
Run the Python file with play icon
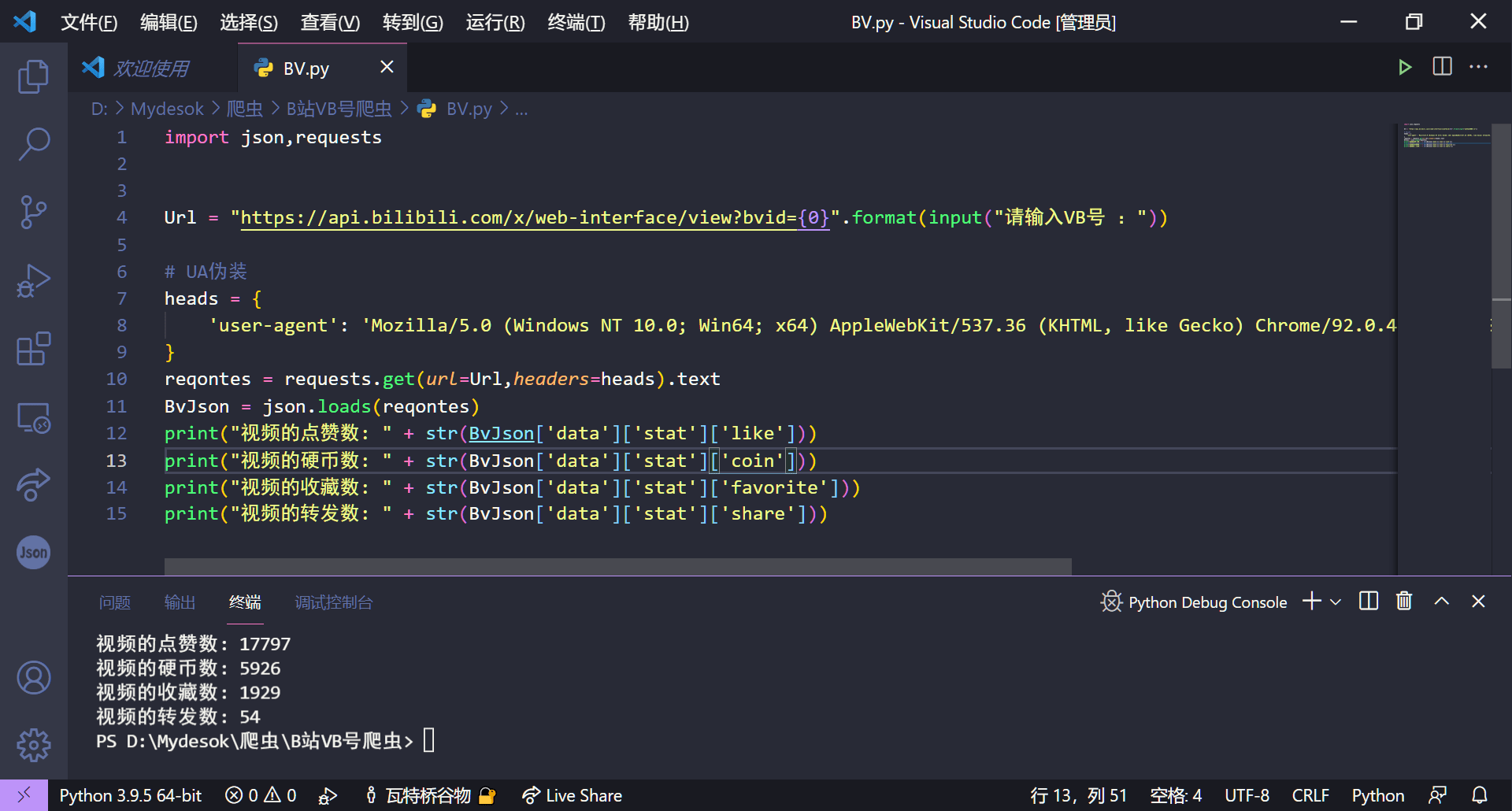click(x=1405, y=67)
